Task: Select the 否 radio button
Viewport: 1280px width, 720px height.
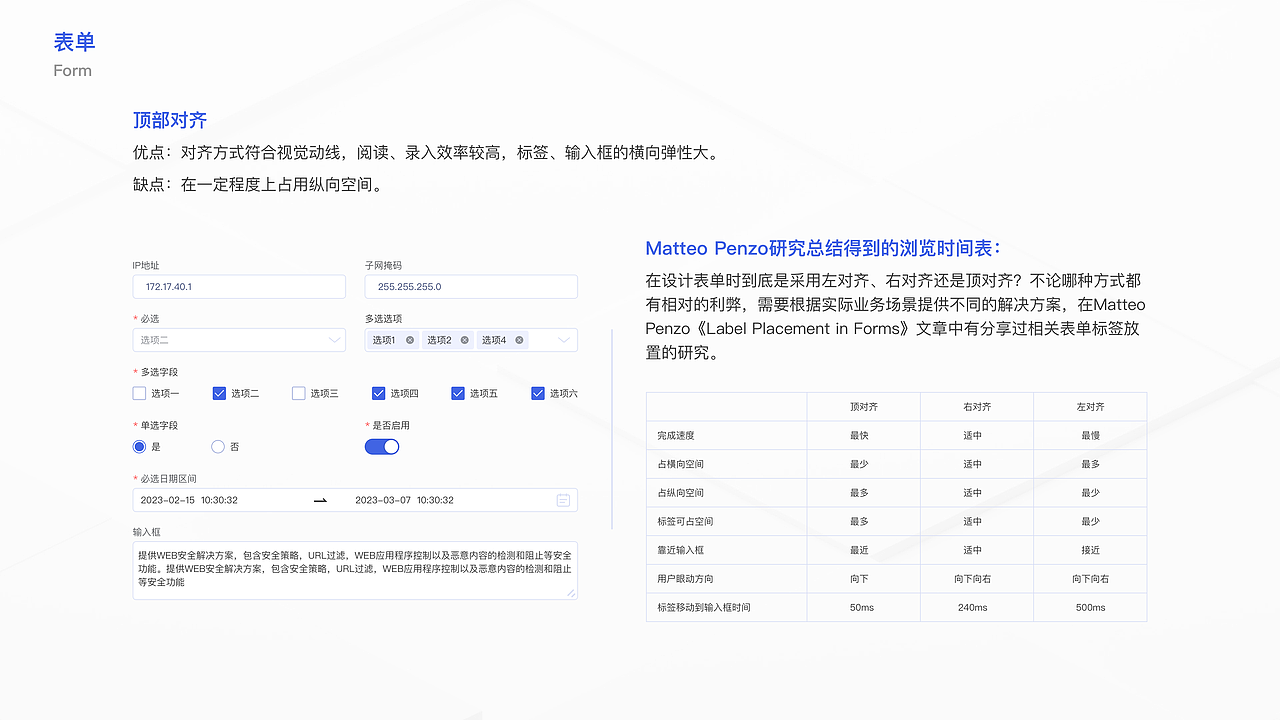Action: 218,447
